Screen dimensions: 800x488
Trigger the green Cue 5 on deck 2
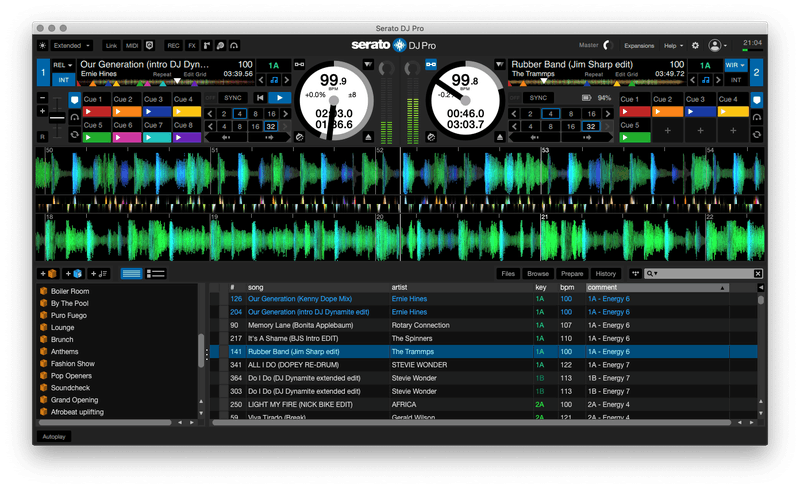[x=635, y=137]
